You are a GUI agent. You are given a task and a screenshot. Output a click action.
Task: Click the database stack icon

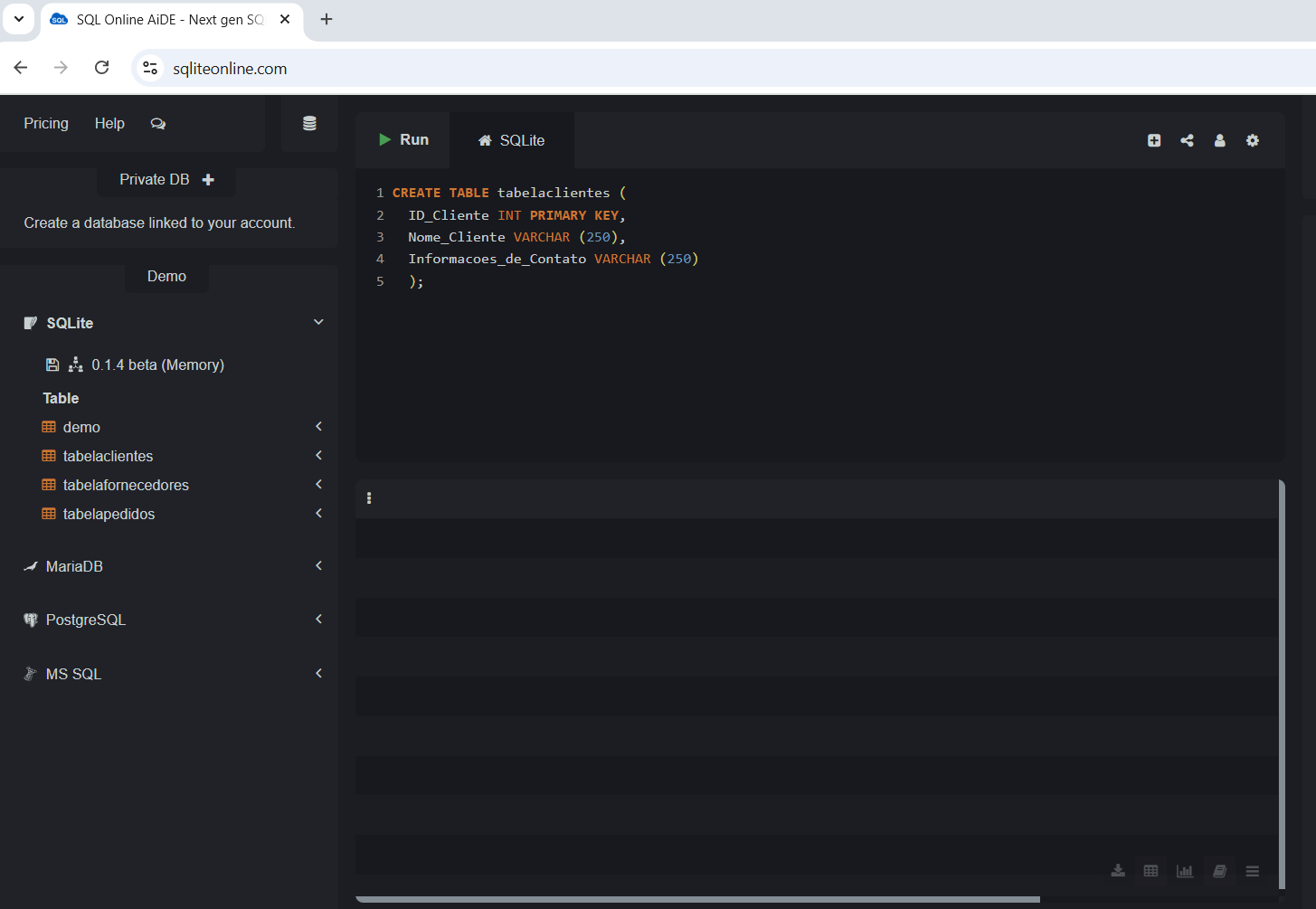(309, 124)
